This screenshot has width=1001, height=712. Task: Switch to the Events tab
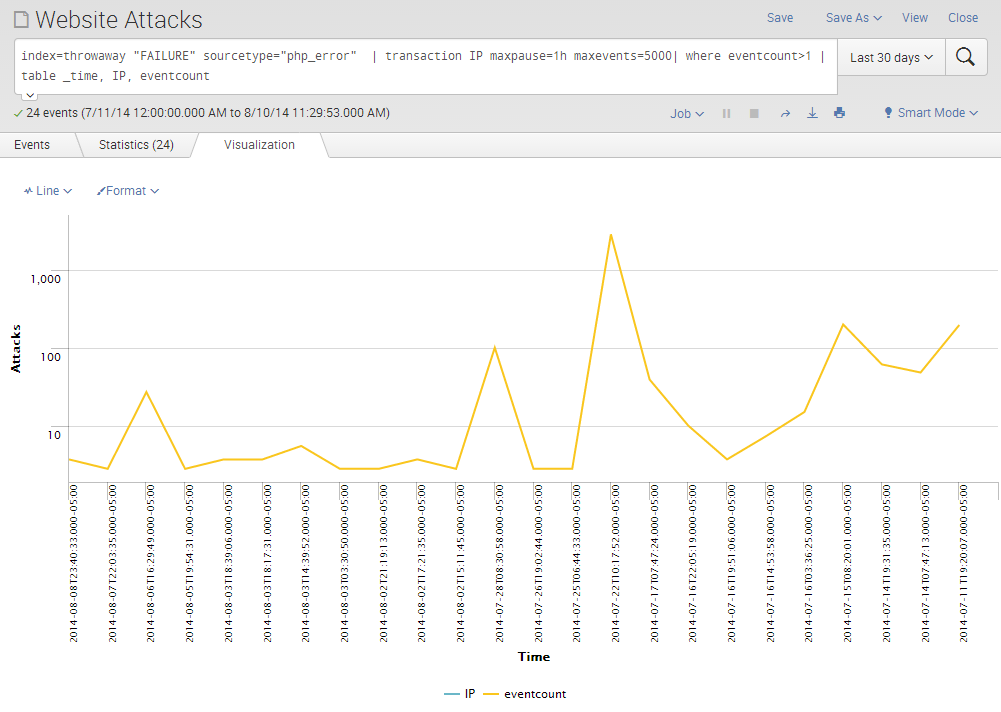32,145
